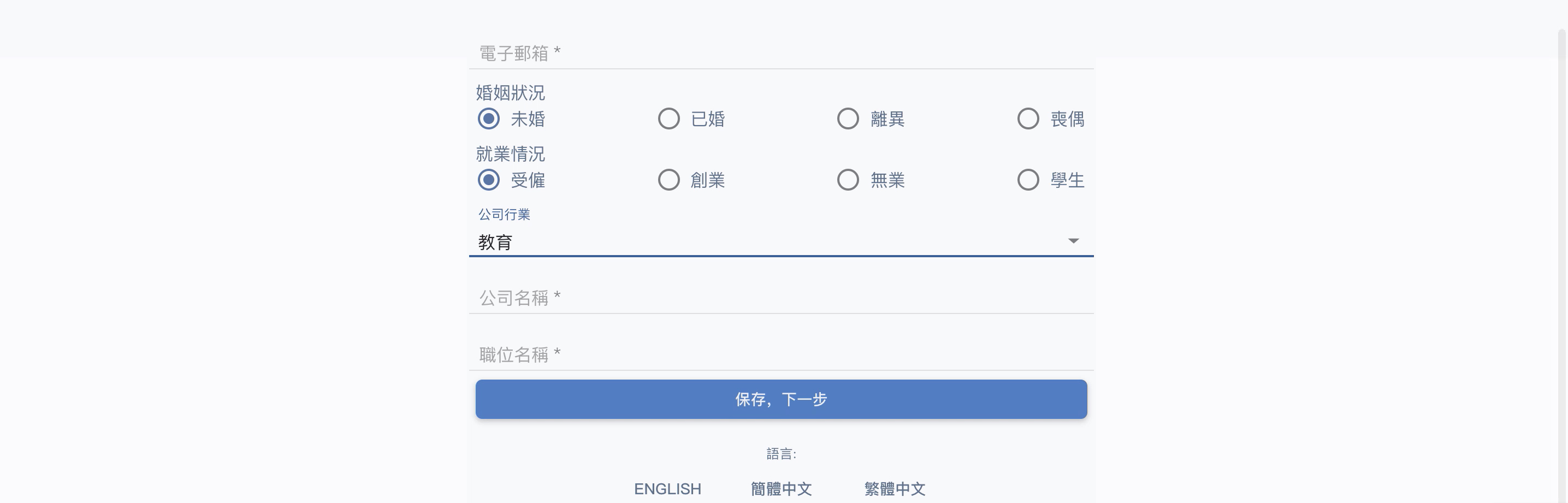Click the 公司名稱 text field
This screenshot has width=1568, height=503.
tap(781, 298)
